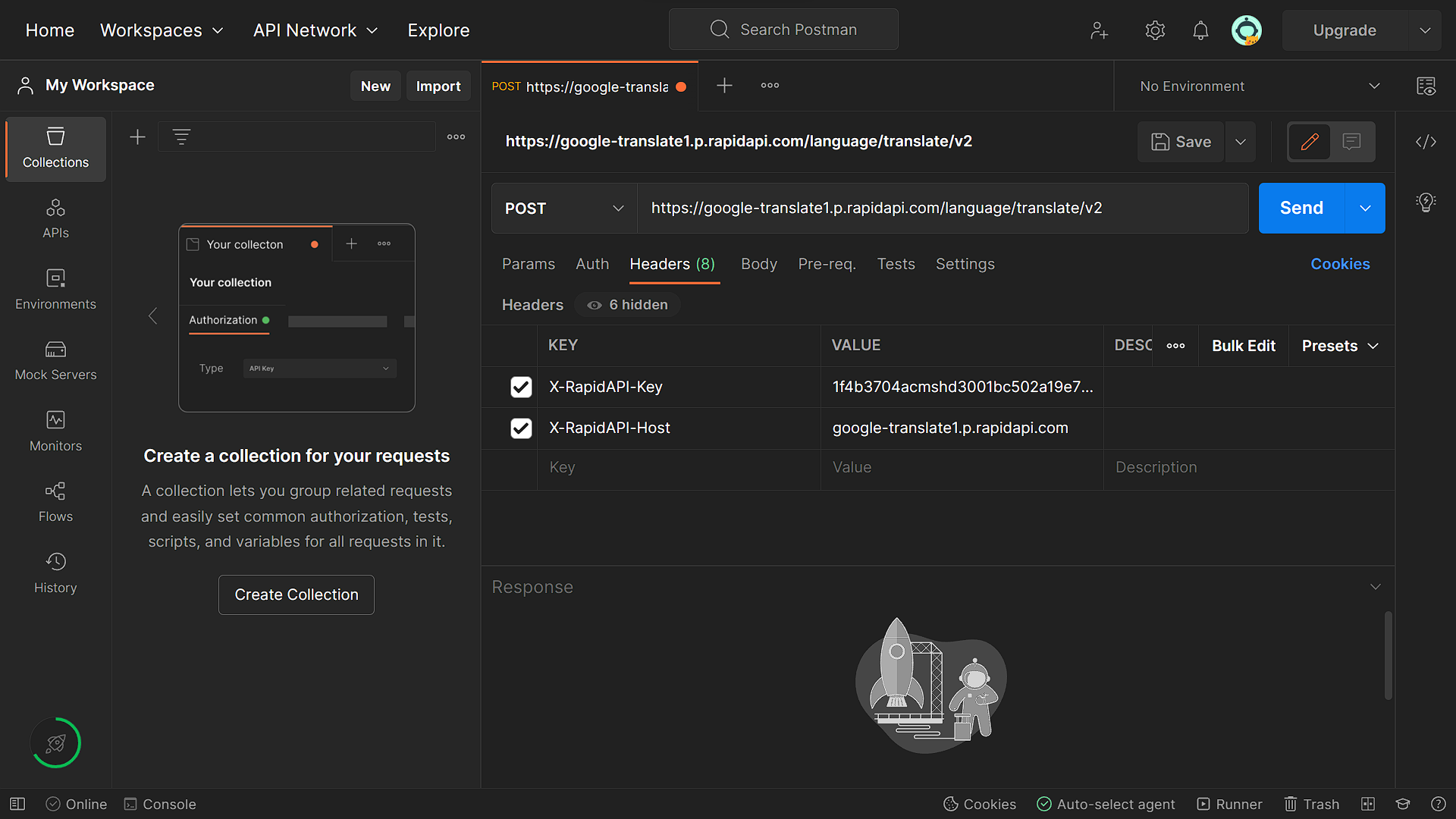Open collections panel more options dots

pos(456,137)
